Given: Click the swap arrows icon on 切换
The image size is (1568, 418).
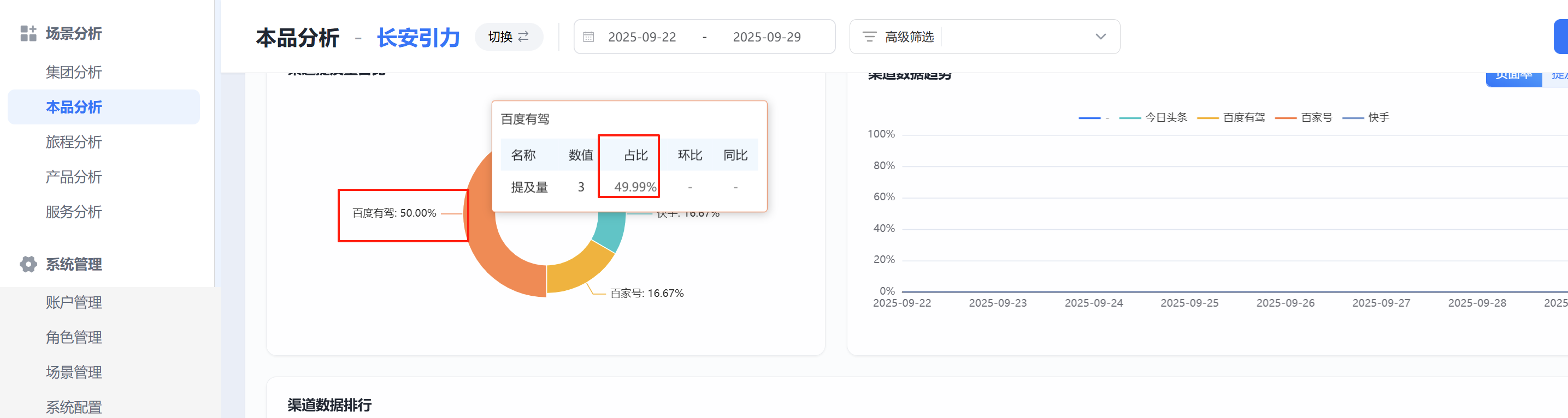Looking at the screenshot, I should click(x=523, y=37).
